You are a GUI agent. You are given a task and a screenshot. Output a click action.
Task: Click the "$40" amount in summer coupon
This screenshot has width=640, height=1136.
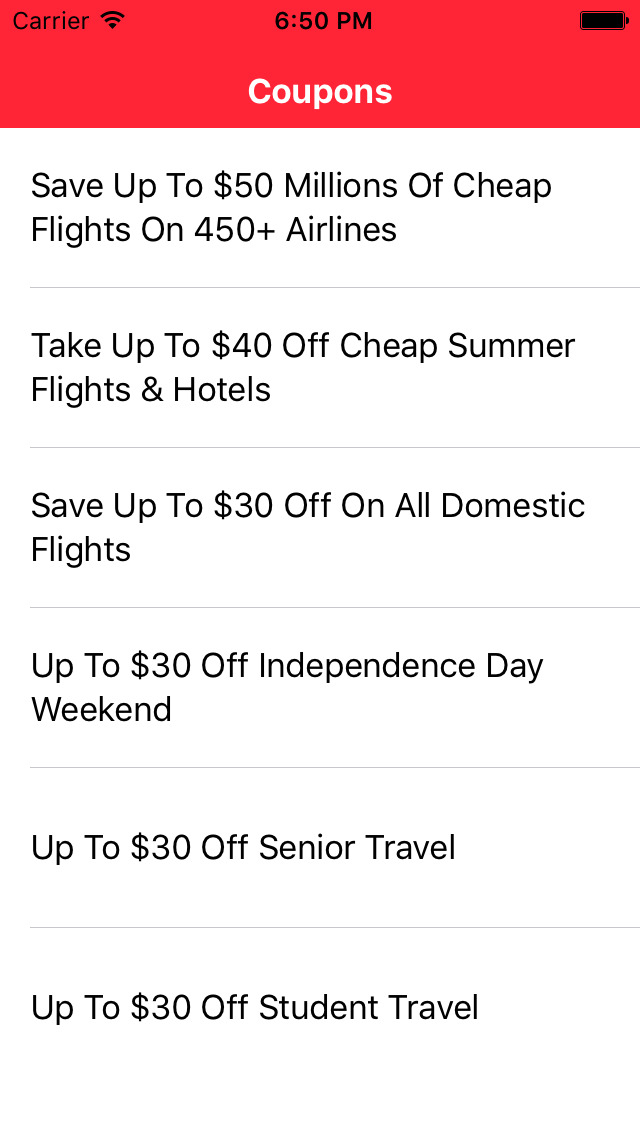(x=242, y=346)
